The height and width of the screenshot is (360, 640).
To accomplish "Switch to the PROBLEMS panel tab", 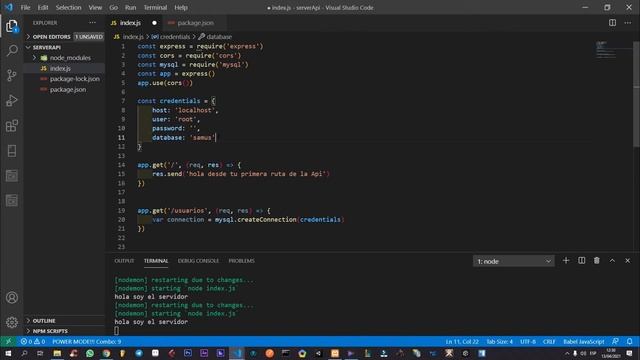I will click(x=242, y=261).
